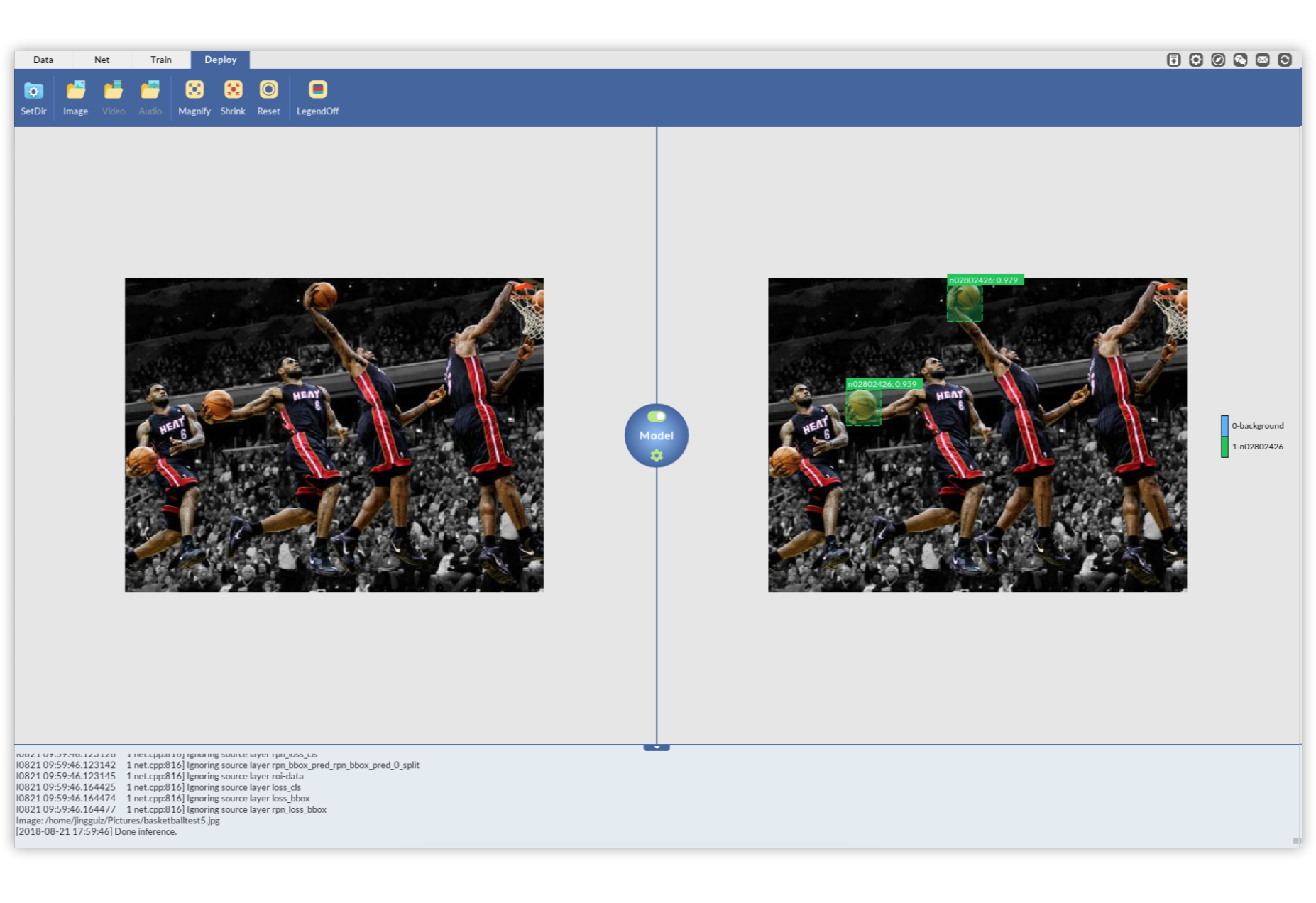1316x903 pixels.
Task: Open the WeChat chat icon
Action: (x=1240, y=60)
